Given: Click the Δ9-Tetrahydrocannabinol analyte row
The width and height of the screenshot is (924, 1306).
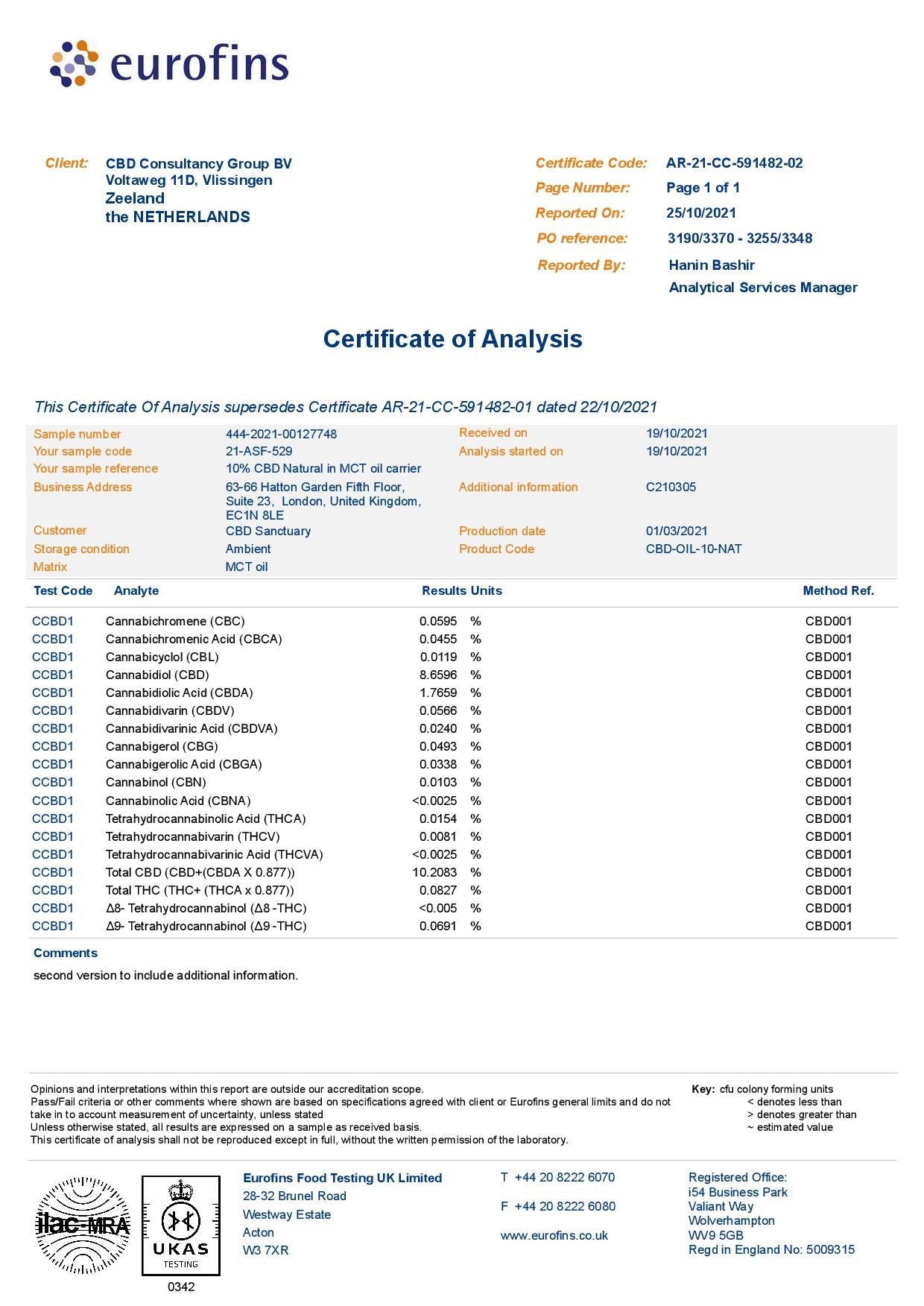Looking at the screenshot, I should point(206,926).
